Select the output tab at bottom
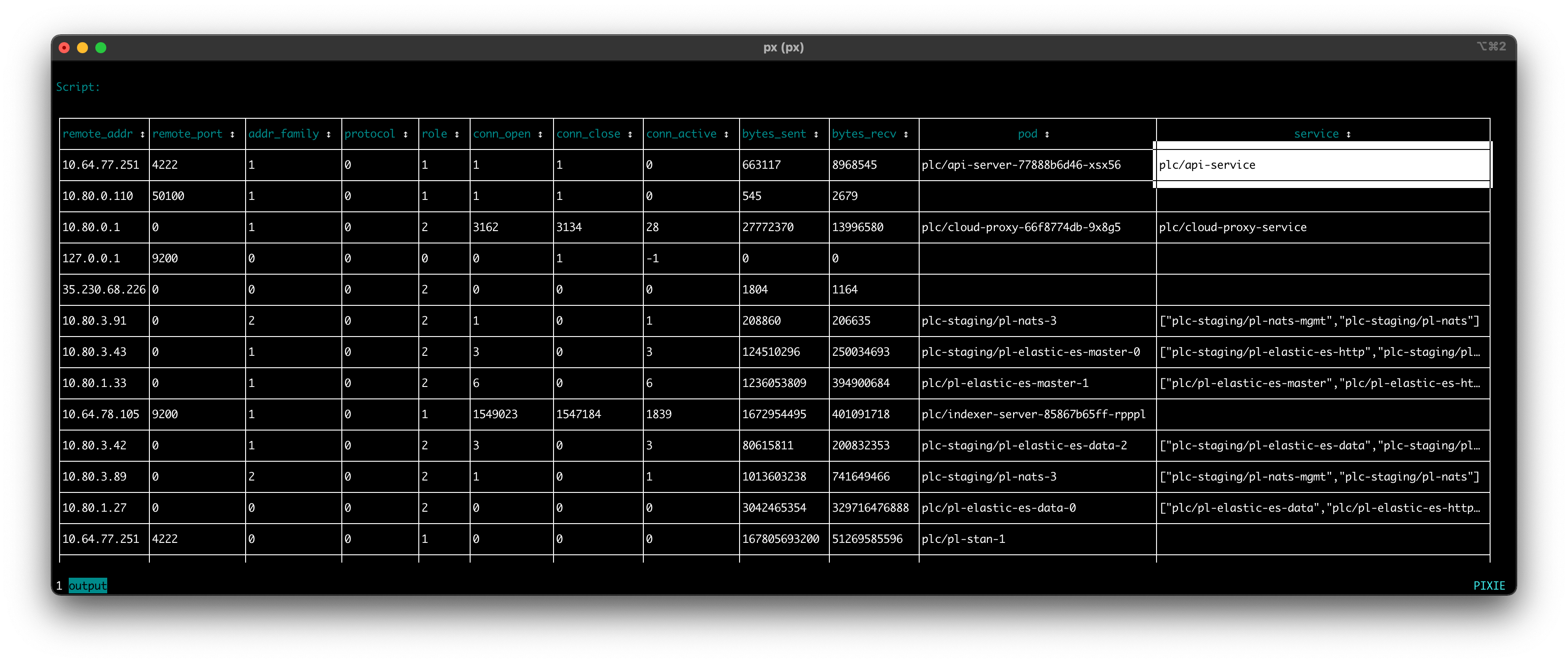Image resolution: width=1568 pixels, height=663 pixels. point(88,586)
